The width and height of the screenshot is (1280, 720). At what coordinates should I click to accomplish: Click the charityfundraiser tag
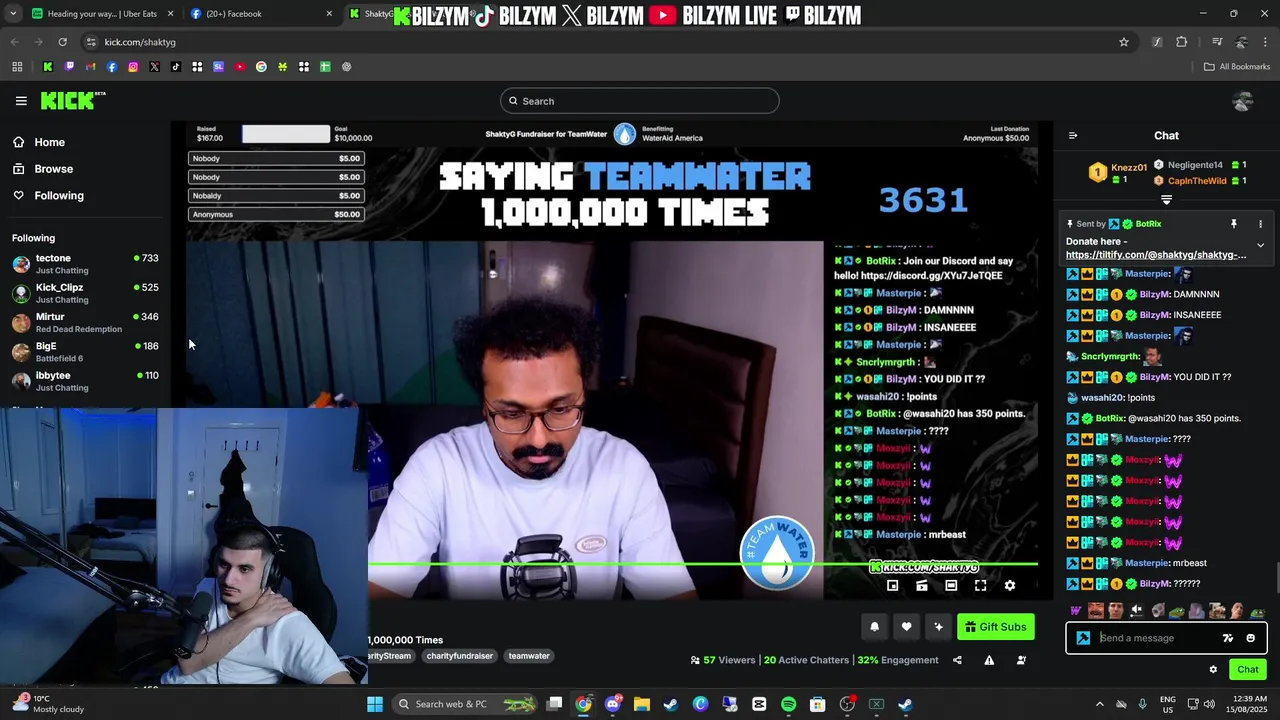click(459, 656)
